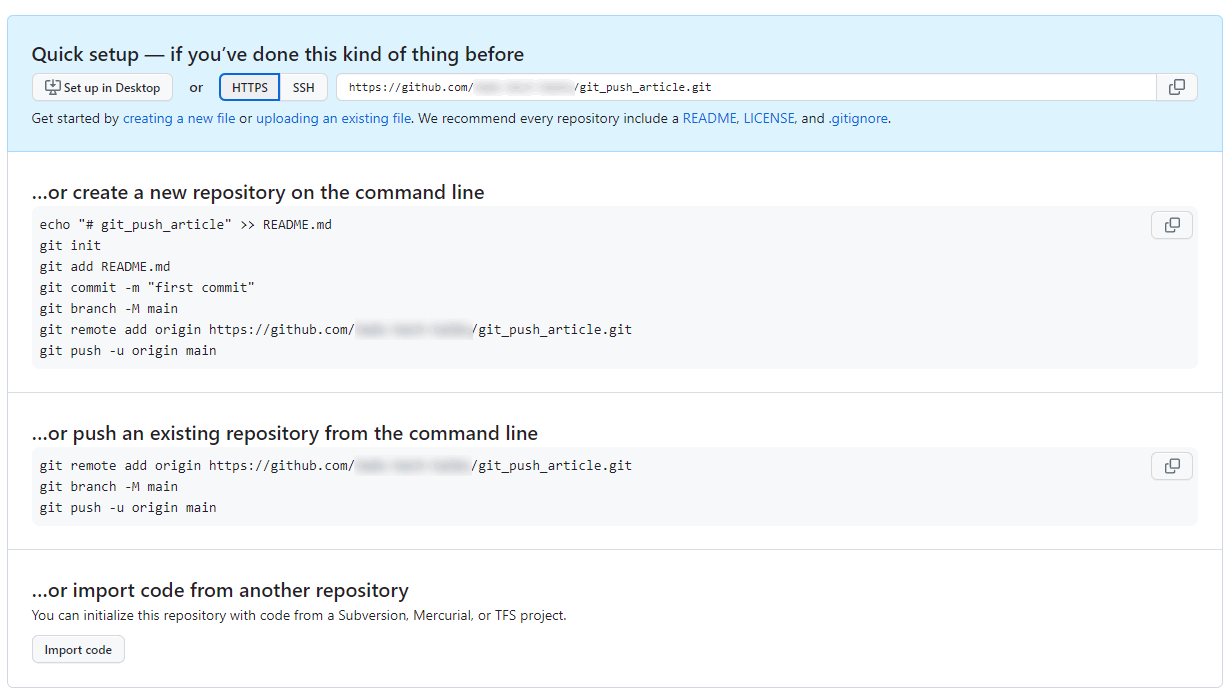Switch to the SSH protocol option

pos(303,87)
